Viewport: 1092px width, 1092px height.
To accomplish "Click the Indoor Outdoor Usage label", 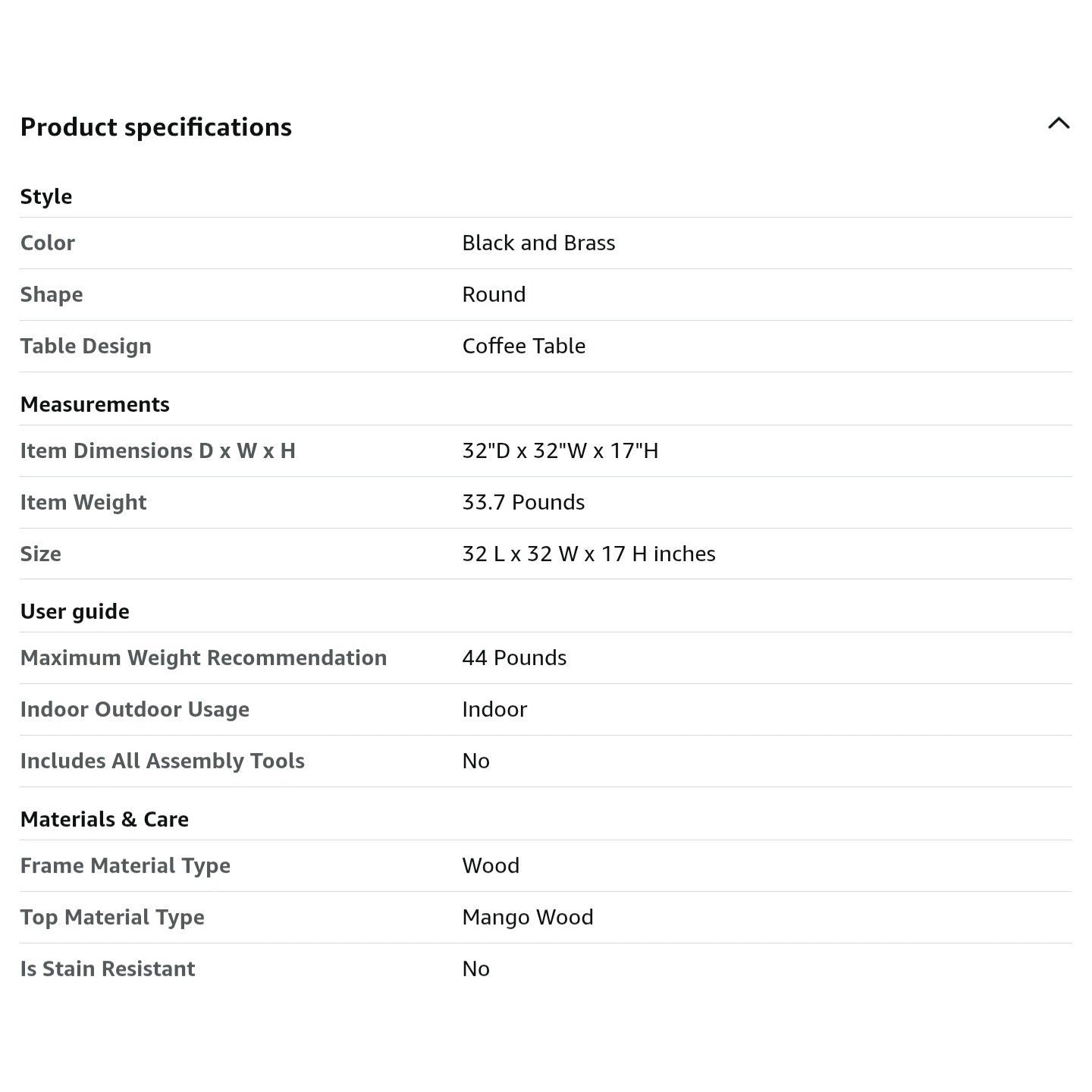I will click(135, 709).
